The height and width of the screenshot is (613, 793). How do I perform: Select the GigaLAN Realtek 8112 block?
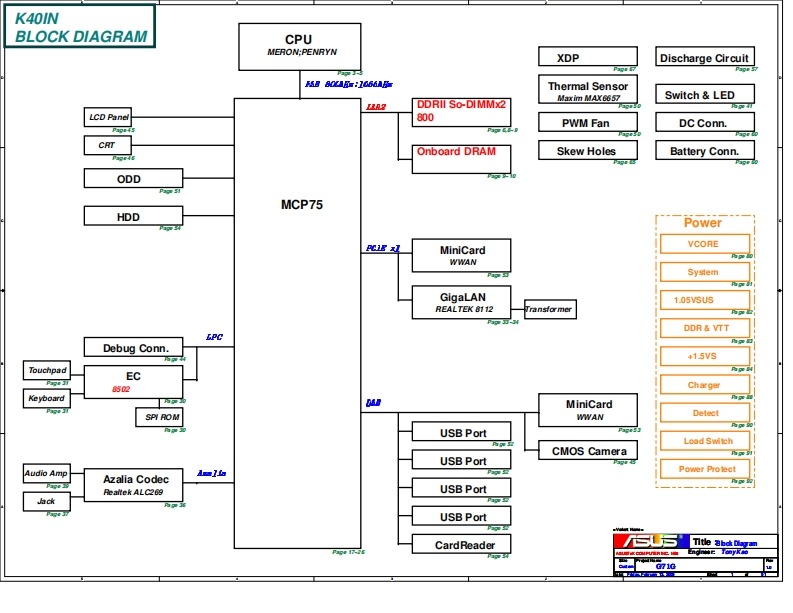coord(461,302)
